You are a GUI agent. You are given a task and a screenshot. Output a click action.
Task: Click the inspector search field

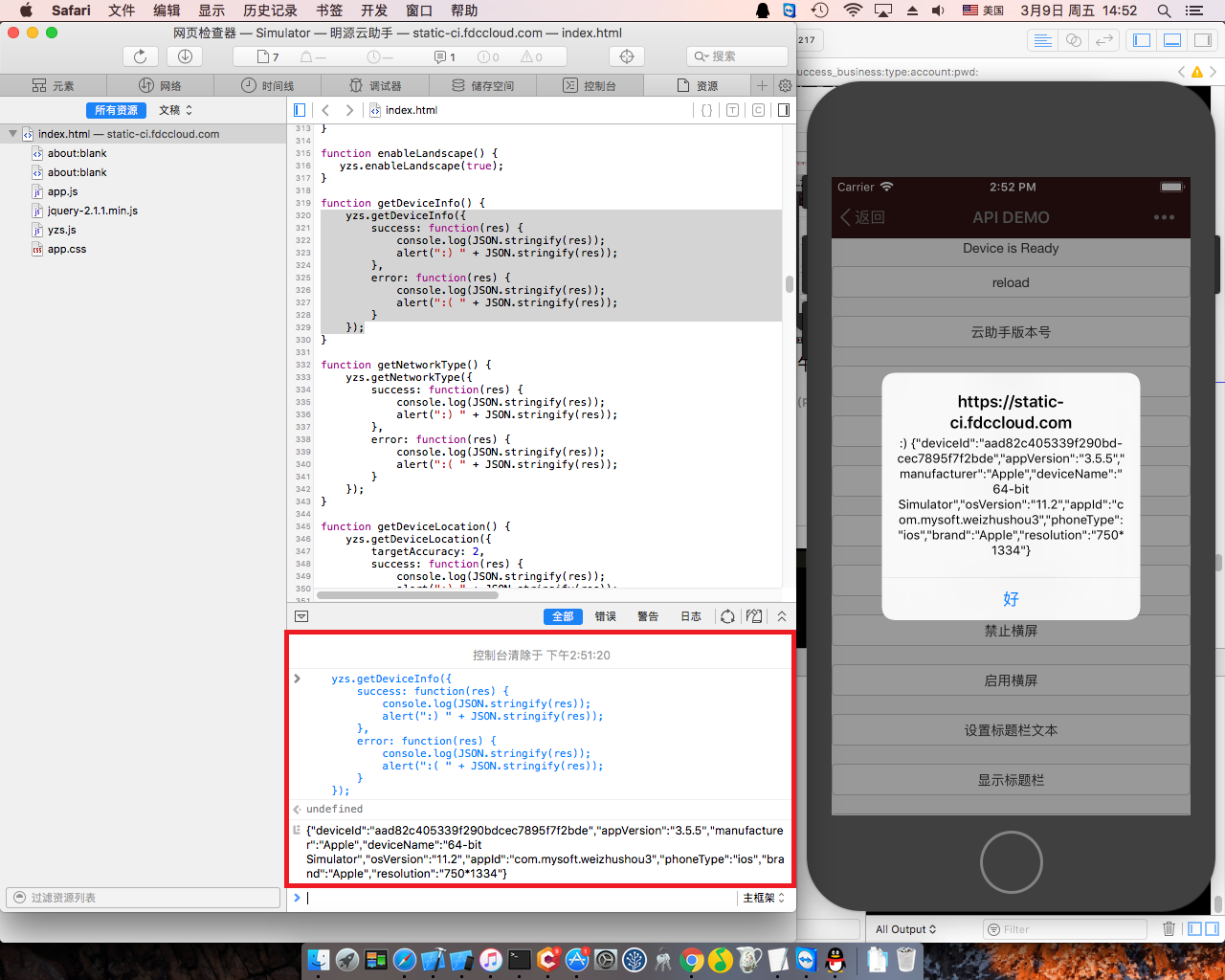(x=737, y=56)
